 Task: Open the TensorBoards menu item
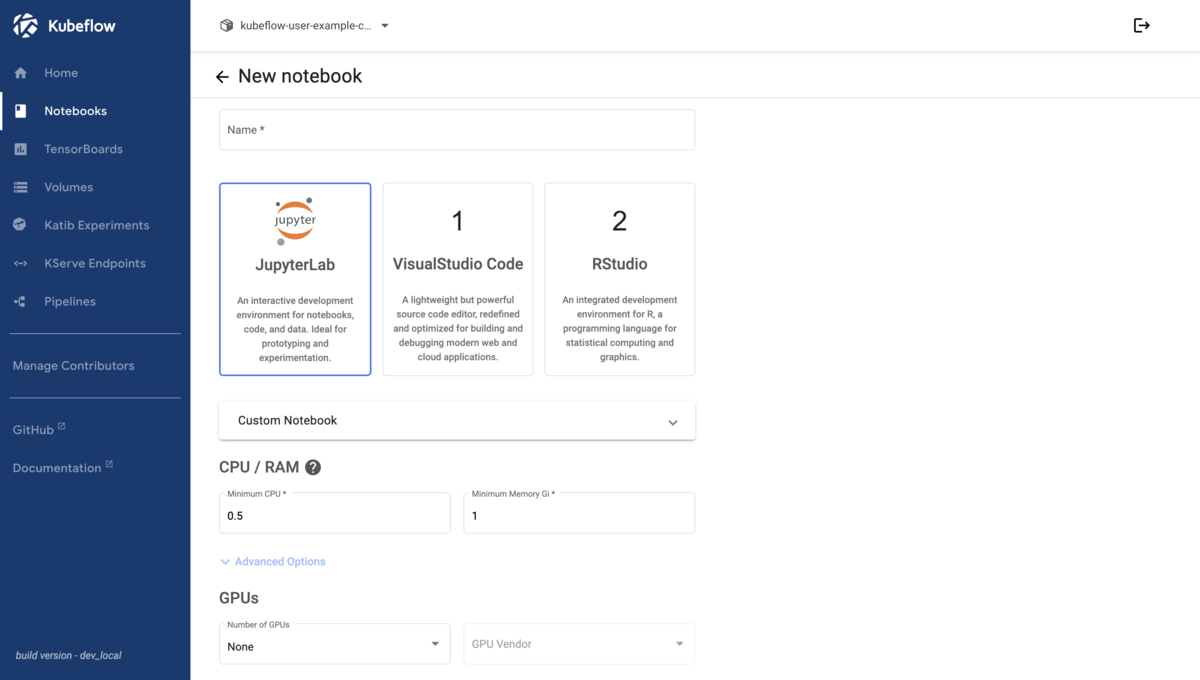[x=95, y=149]
